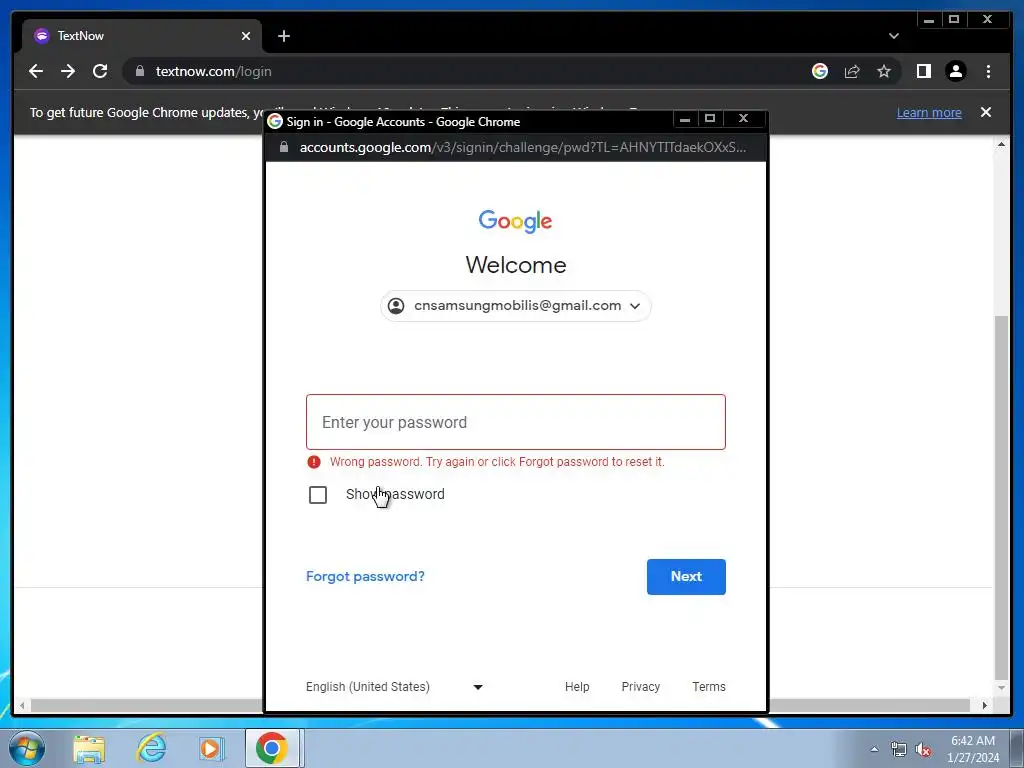Focus the Enter your password field

click(x=515, y=422)
